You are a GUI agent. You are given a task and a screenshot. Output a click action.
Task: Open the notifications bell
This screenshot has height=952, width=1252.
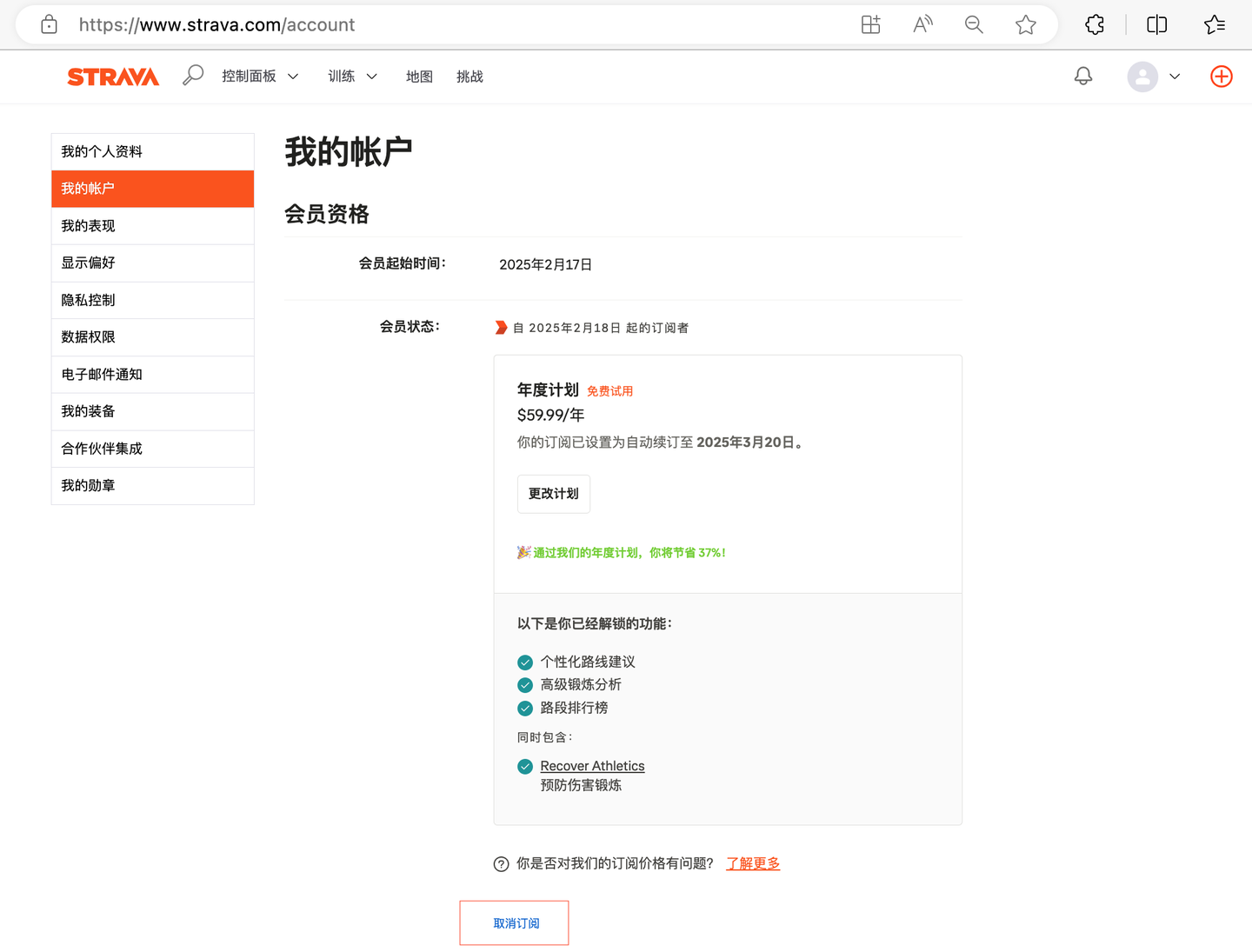point(1082,76)
